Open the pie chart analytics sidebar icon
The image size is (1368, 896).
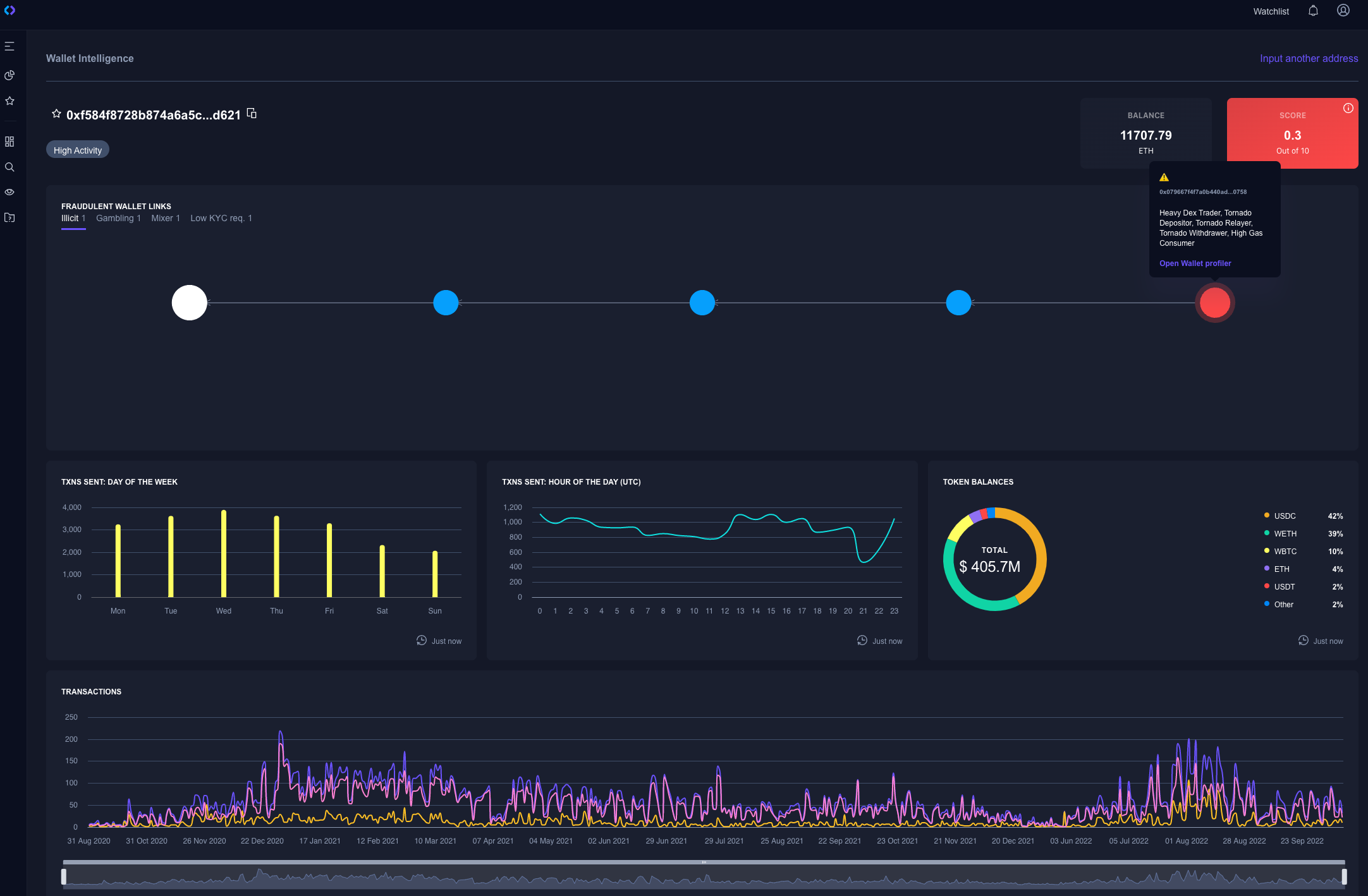9,75
